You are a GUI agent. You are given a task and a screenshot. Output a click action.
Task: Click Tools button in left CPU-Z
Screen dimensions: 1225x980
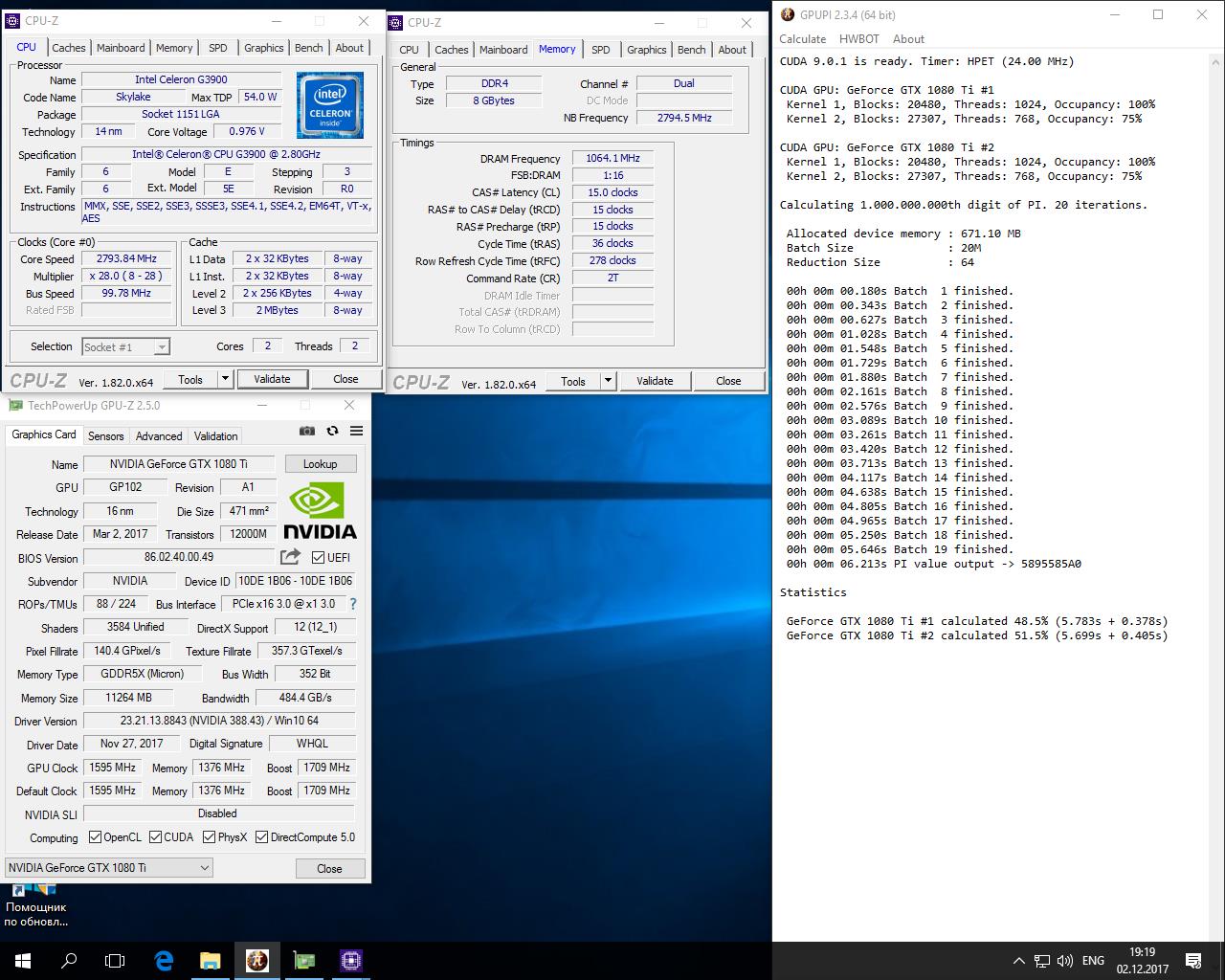190,379
